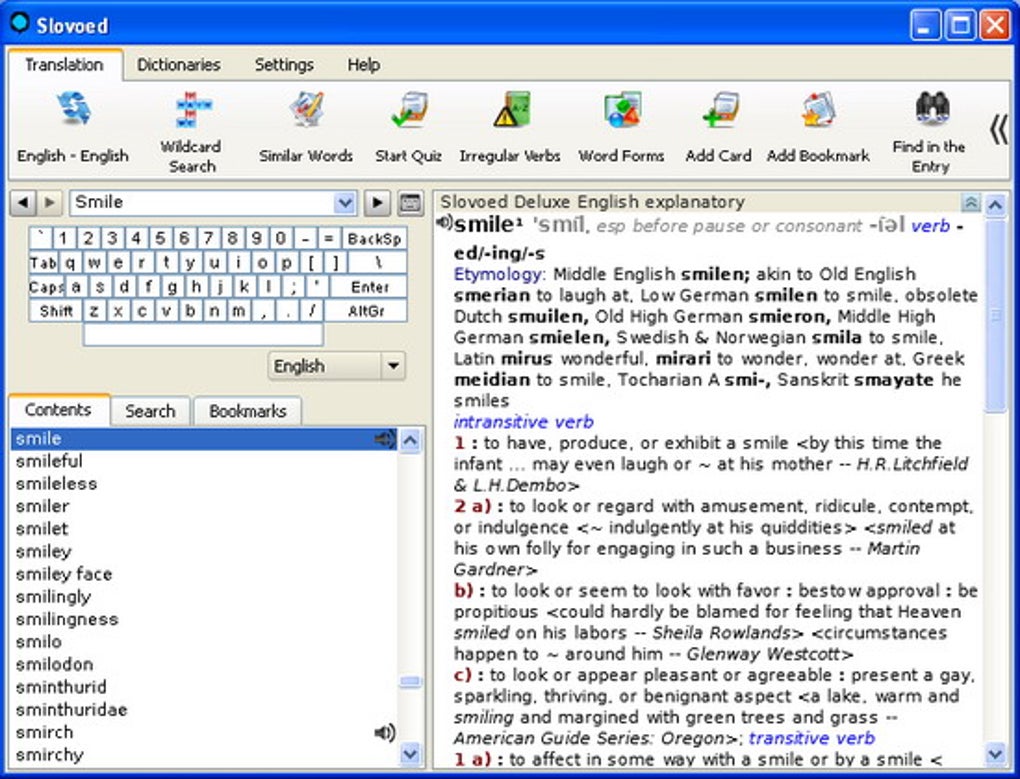Click Slovoed title bar app icon
Viewport: 1020px width, 779px height.
(20, 23)
